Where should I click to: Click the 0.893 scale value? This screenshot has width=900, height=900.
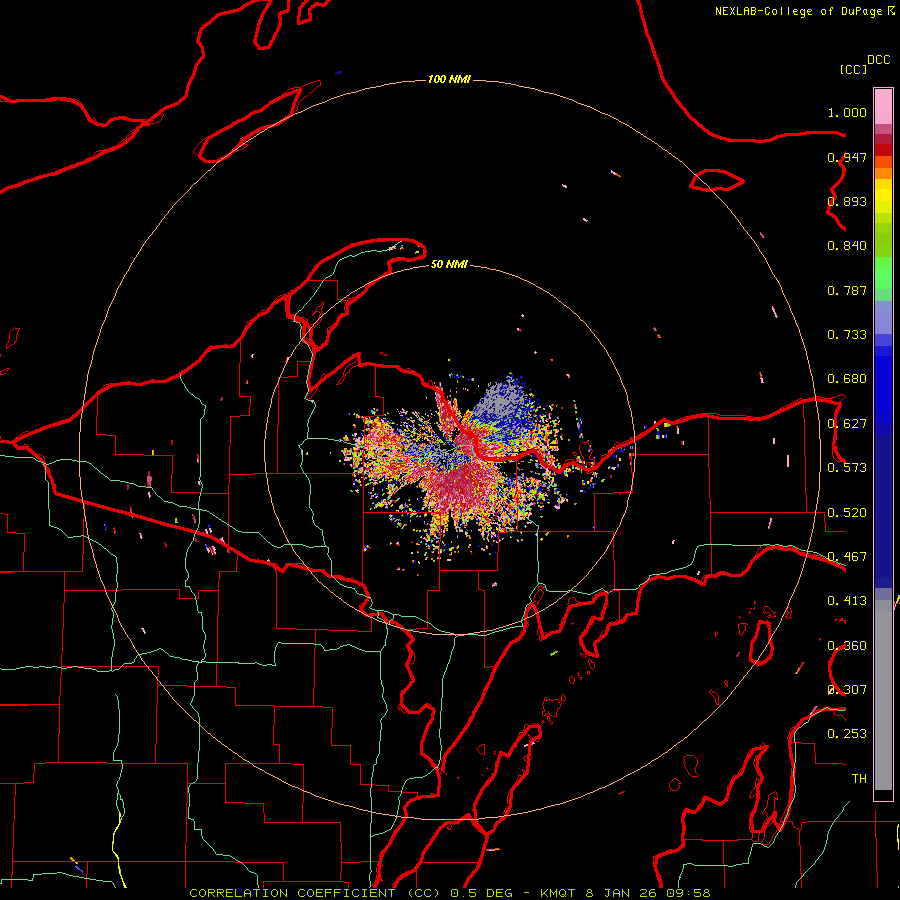click(x=847, y=201)
